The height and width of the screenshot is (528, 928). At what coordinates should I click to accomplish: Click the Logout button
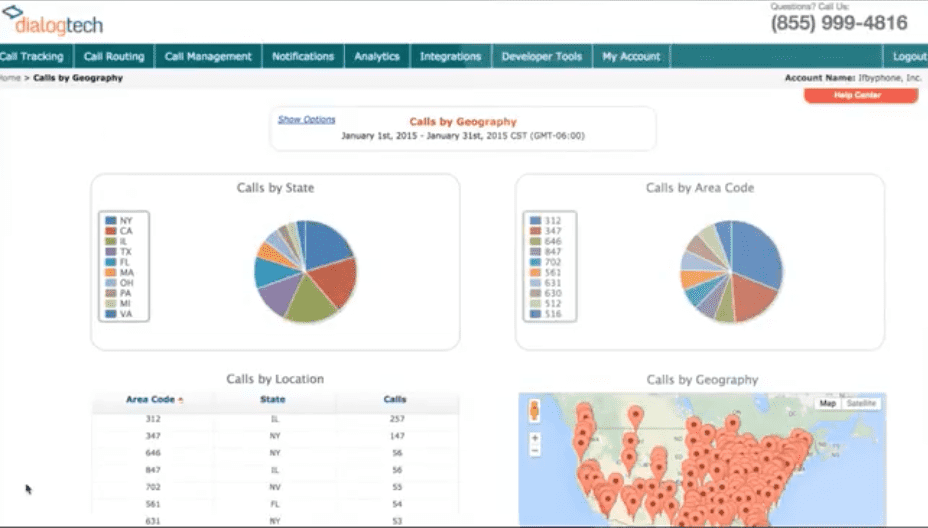(909, 57)
